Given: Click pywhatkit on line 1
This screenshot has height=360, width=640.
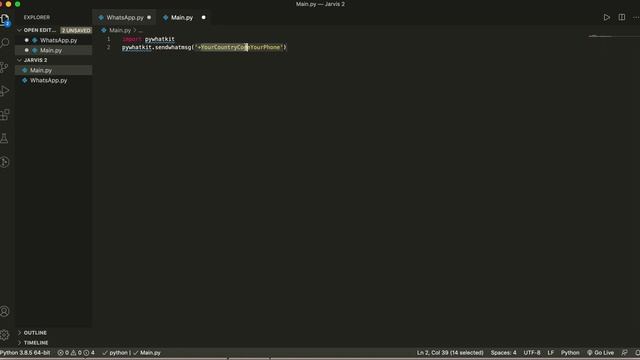Looking at the screenshot, I should tap(160, 39).
